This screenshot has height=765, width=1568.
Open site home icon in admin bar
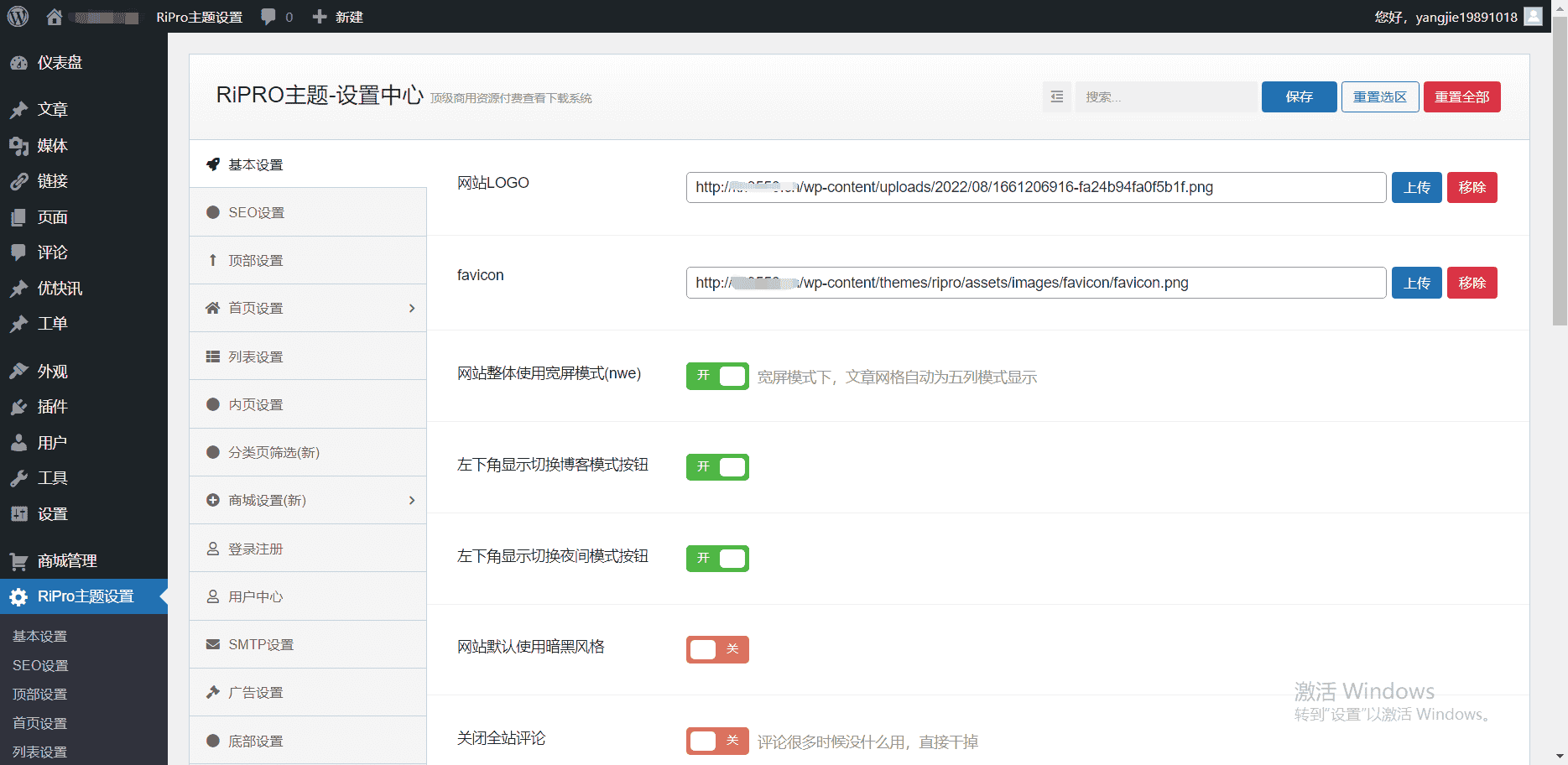point(55,17)
